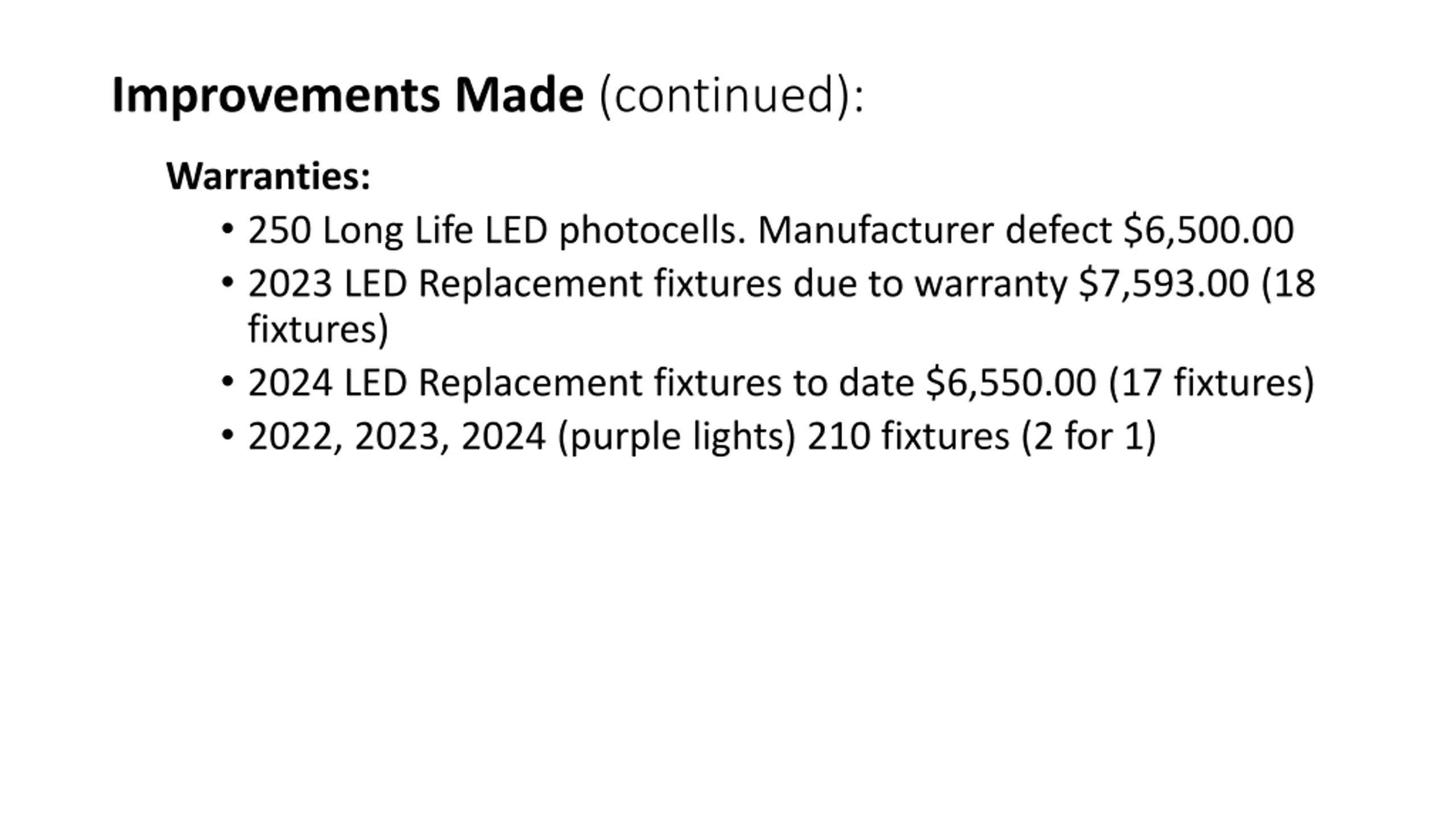Click the "(2 for 1)" text
Screen dimensions: 1456x819
(1089, 436)
